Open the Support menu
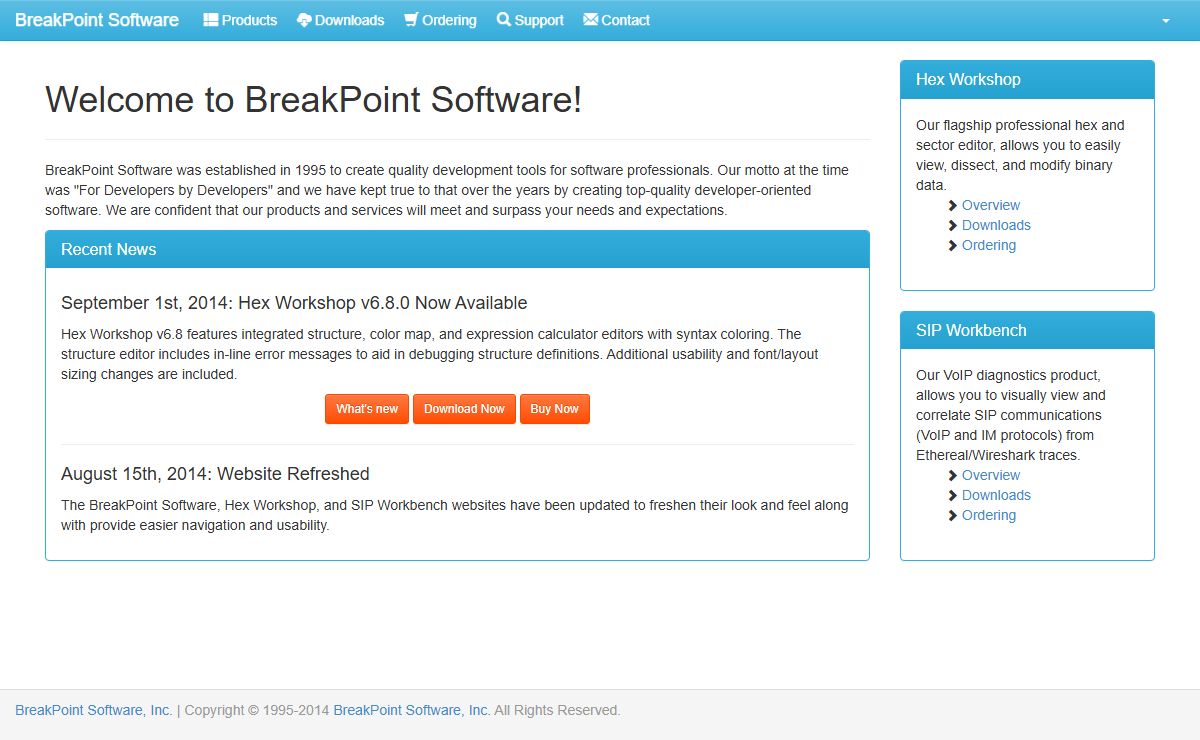This screenshot has width=1200, height=740. (530, 20)
